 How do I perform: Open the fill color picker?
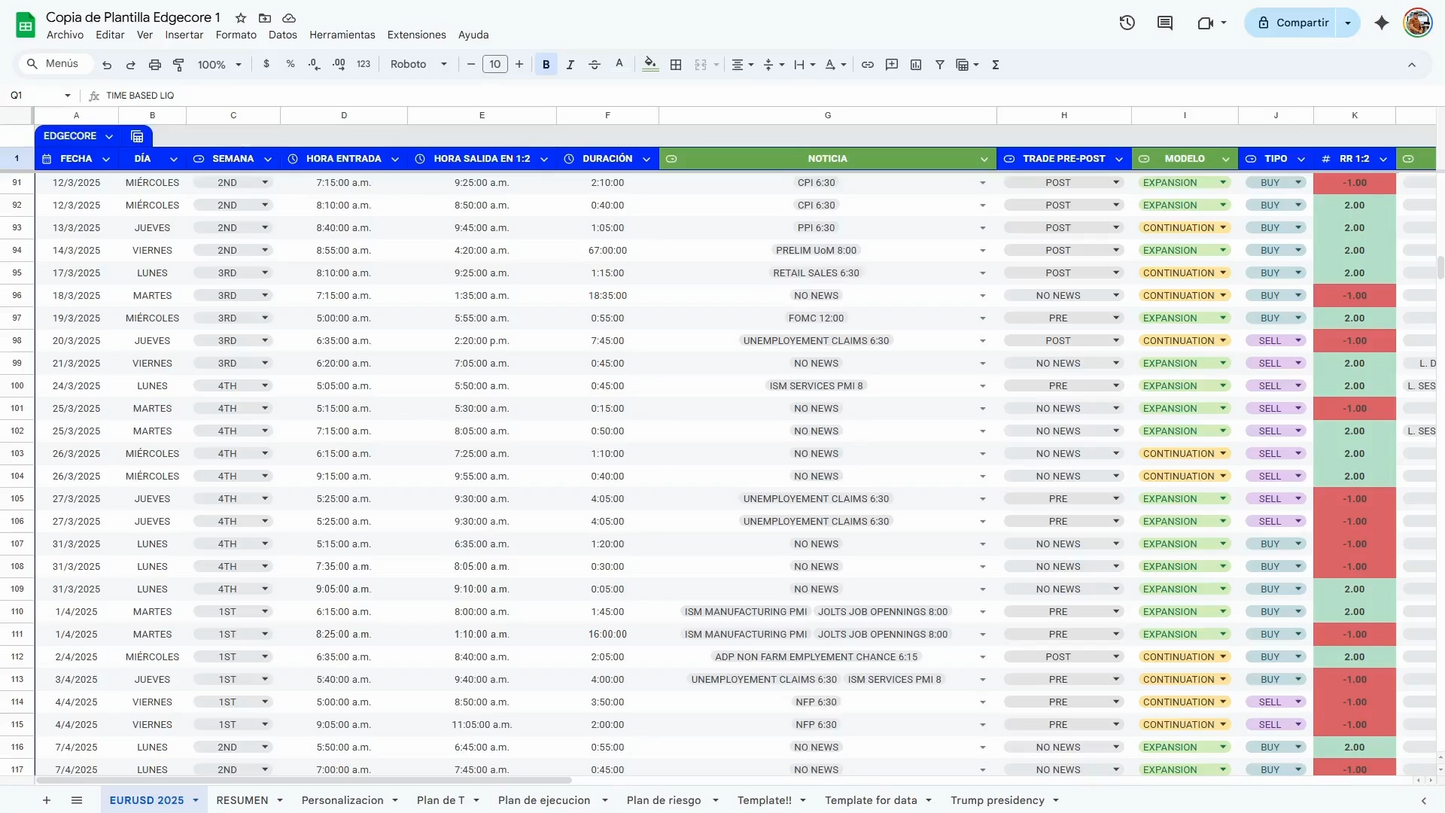click(650, 65)
